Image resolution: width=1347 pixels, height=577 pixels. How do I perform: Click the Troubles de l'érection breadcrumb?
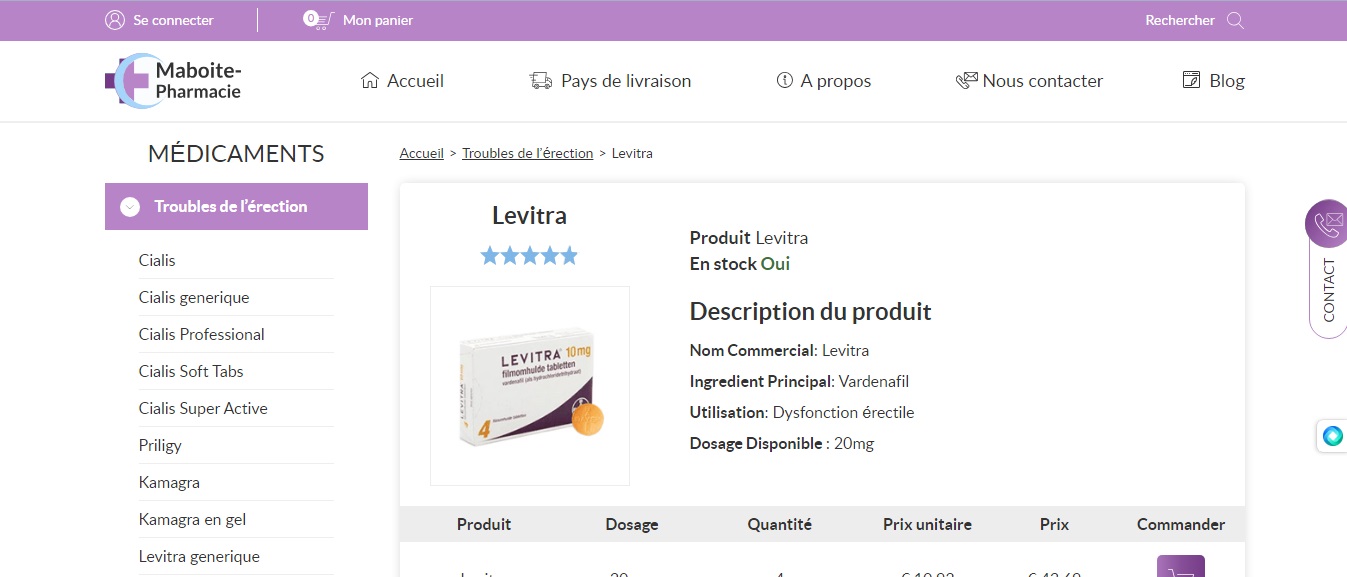[527, 153]
